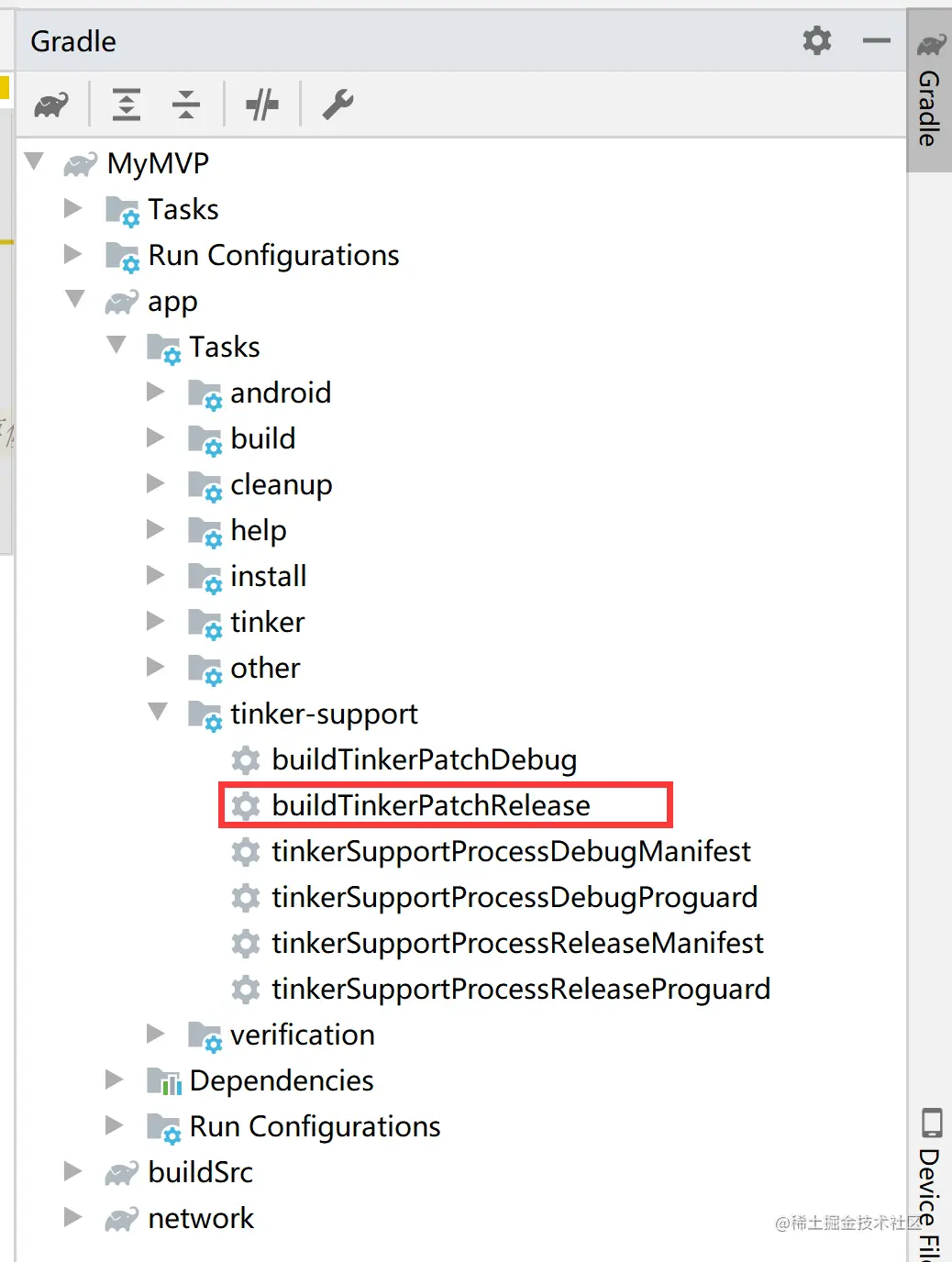The height and width of the screenshot is (1262, 952).
Task: Select the buildSrc project item
Action: pos(200,1172)
